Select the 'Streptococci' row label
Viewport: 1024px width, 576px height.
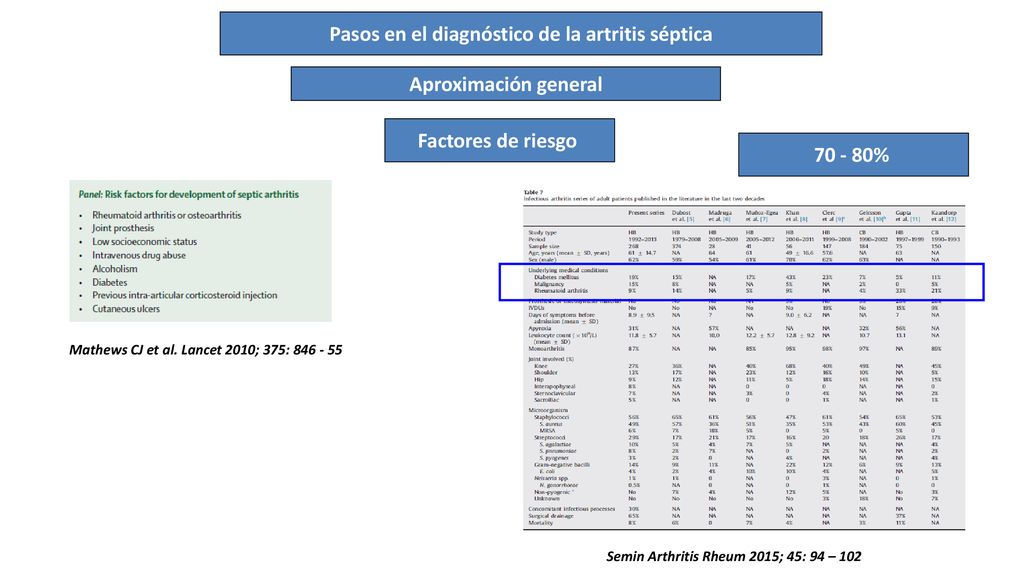(x=550, y=438)
